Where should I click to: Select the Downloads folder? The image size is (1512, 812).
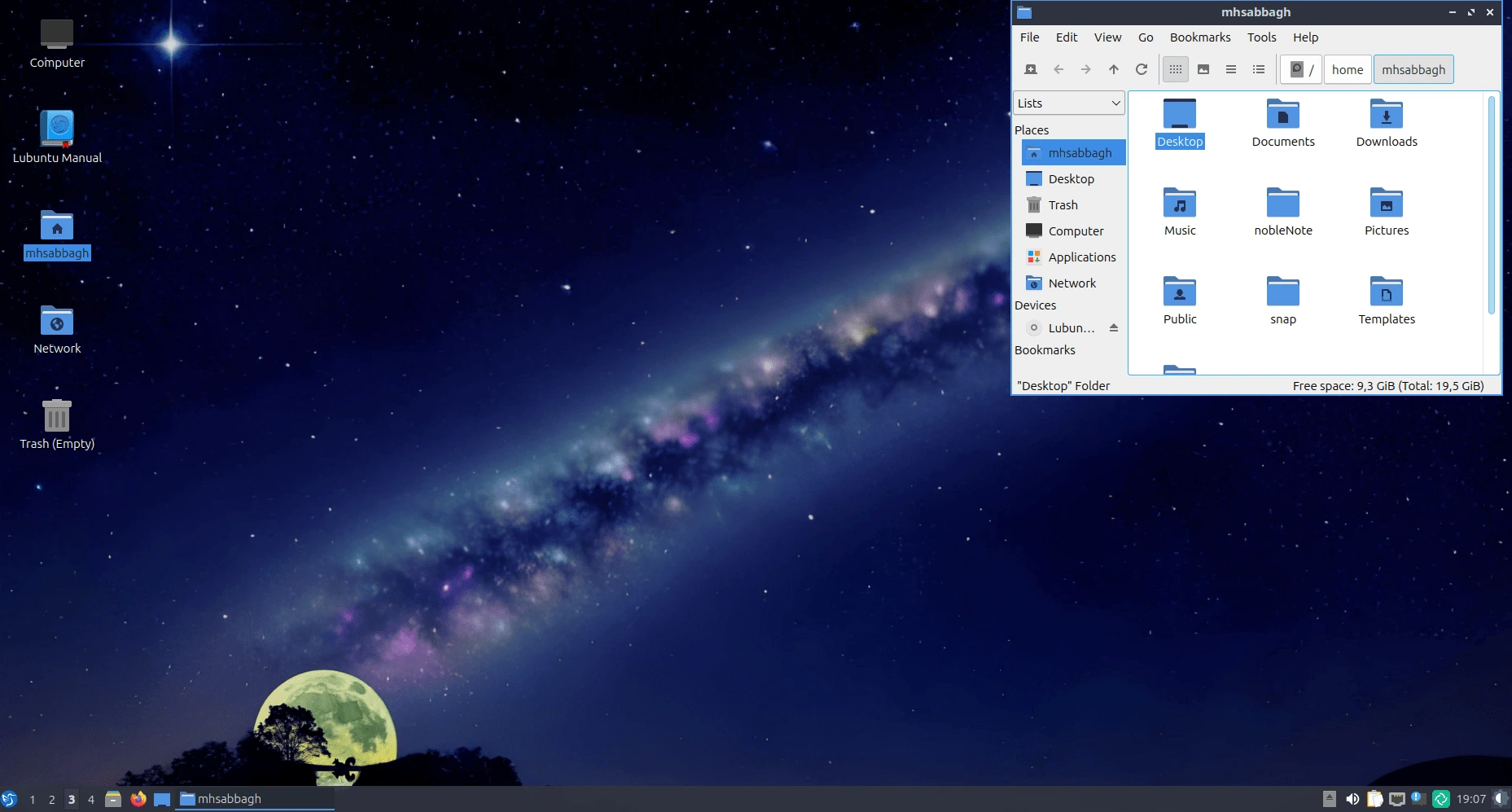tap(1387, 124)
